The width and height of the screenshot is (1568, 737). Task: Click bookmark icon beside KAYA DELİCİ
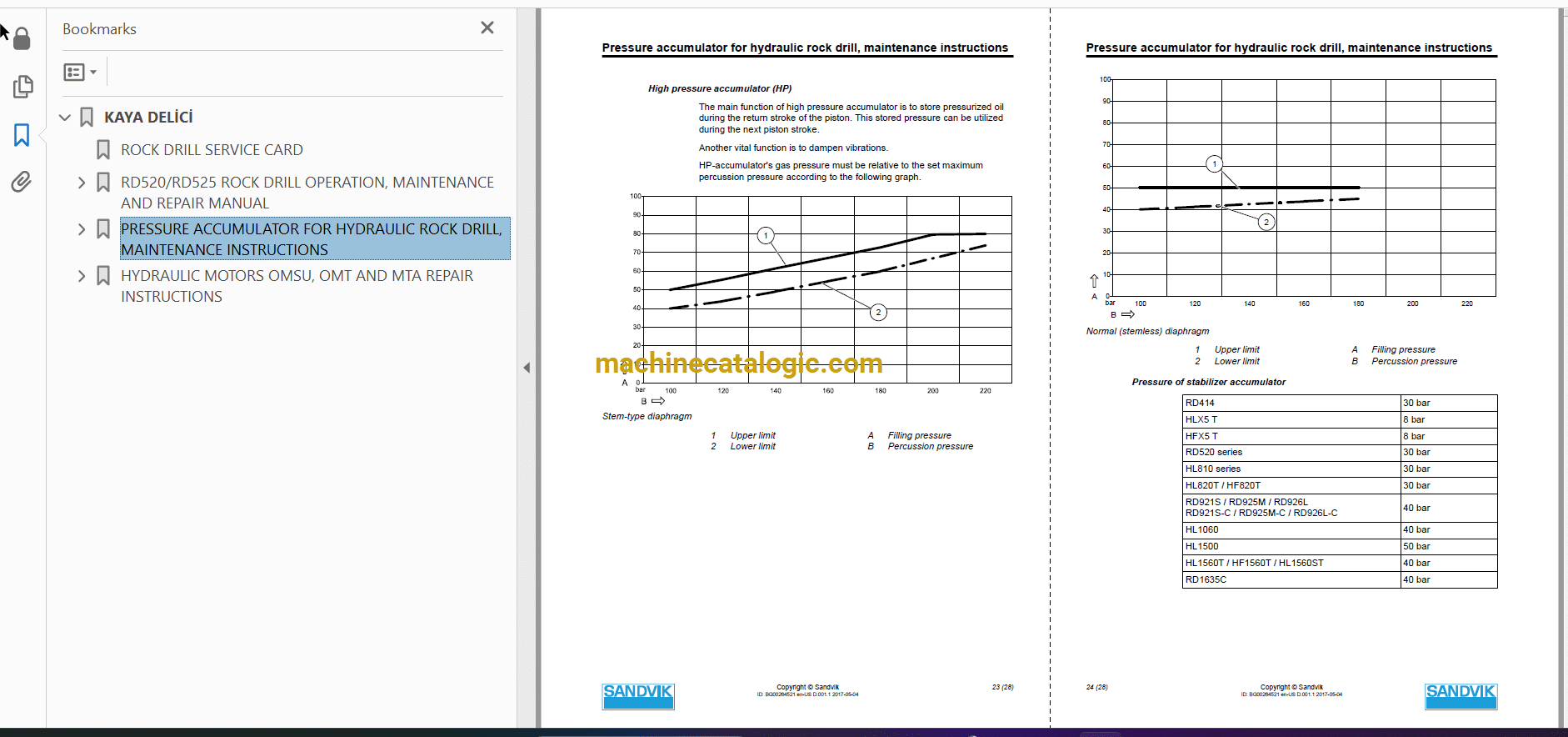coord(87,118)
